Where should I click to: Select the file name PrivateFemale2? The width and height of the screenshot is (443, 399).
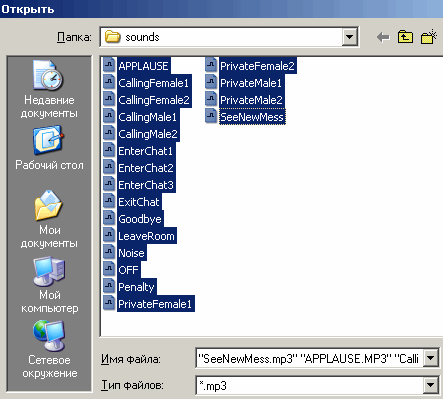pyautogui.click(x=258, y=66)
